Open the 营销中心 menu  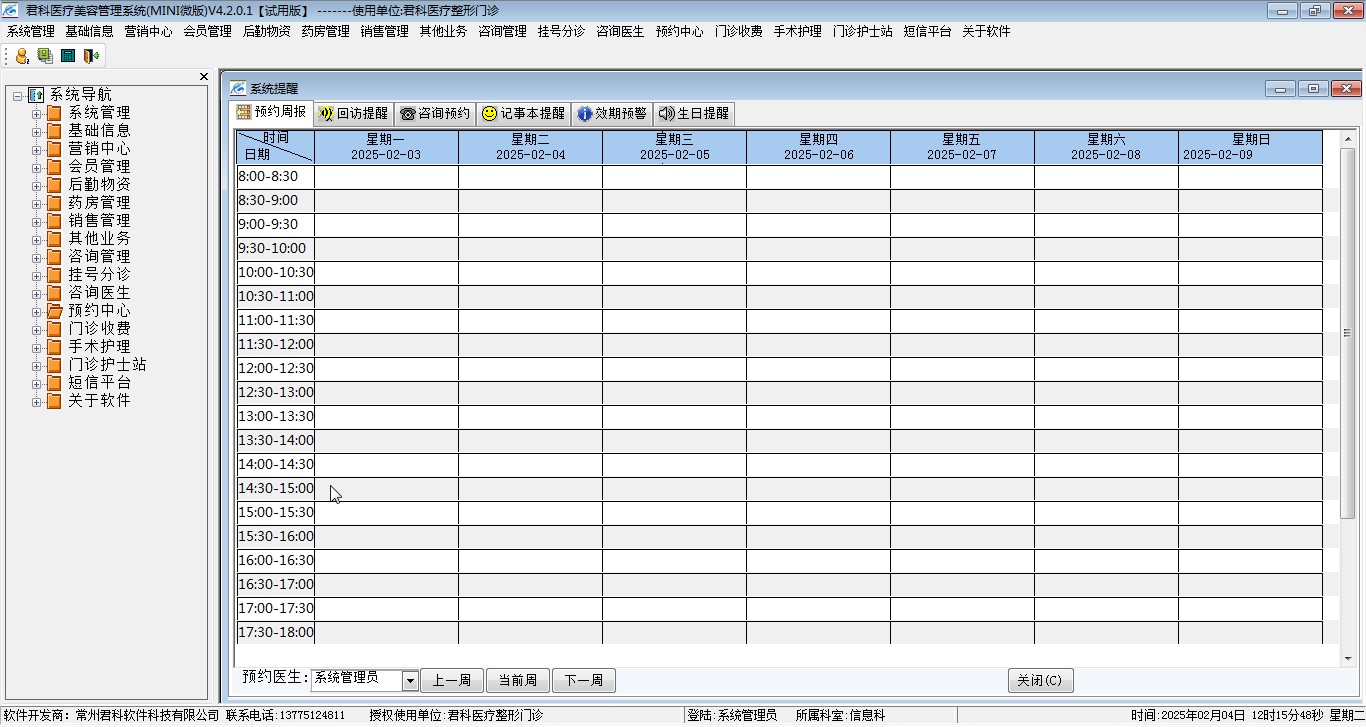(148, 31)
